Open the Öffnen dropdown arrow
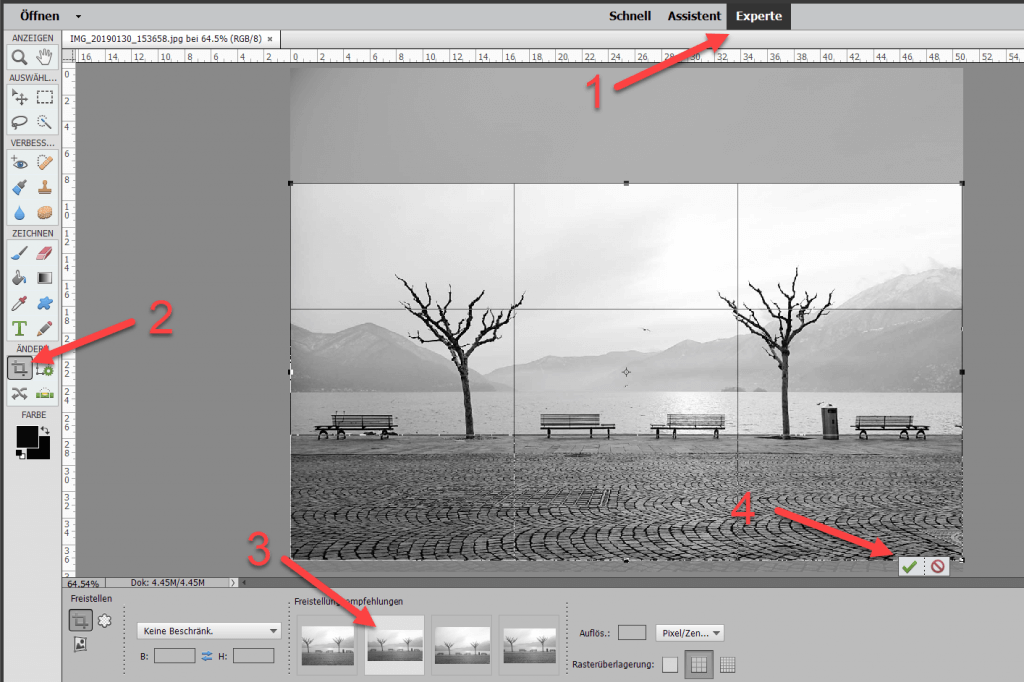Image resolution: width=1024 pixels, height=682 pixels. click(x=78, y=16)
